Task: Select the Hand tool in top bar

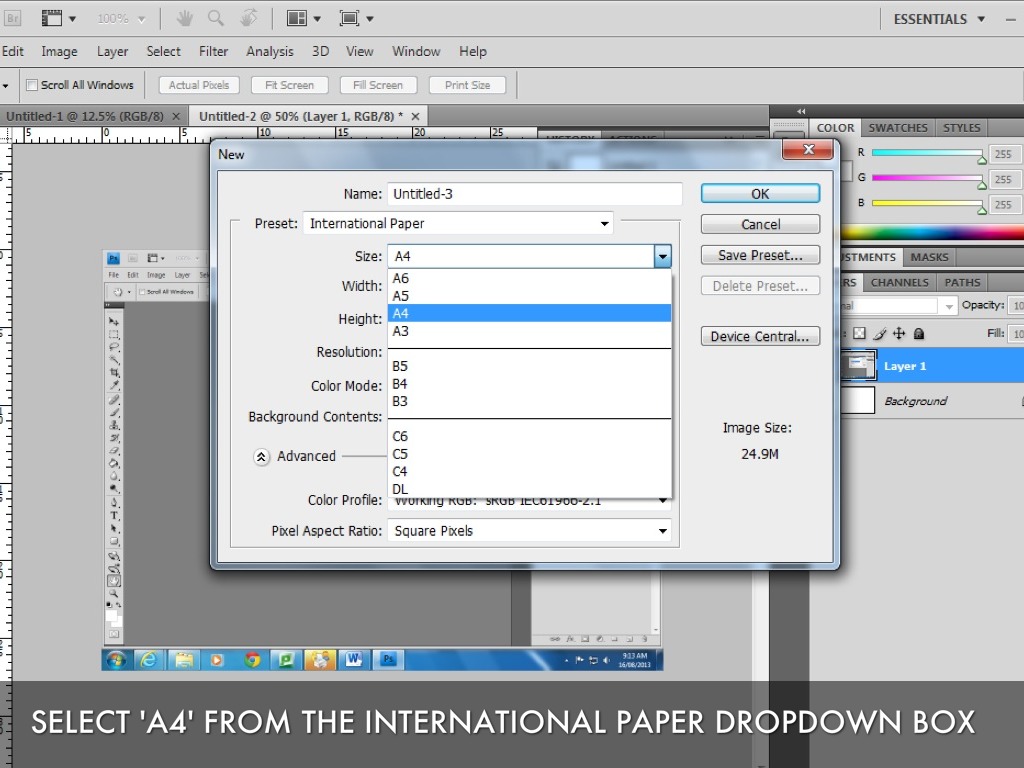Action: pos(185,18)
